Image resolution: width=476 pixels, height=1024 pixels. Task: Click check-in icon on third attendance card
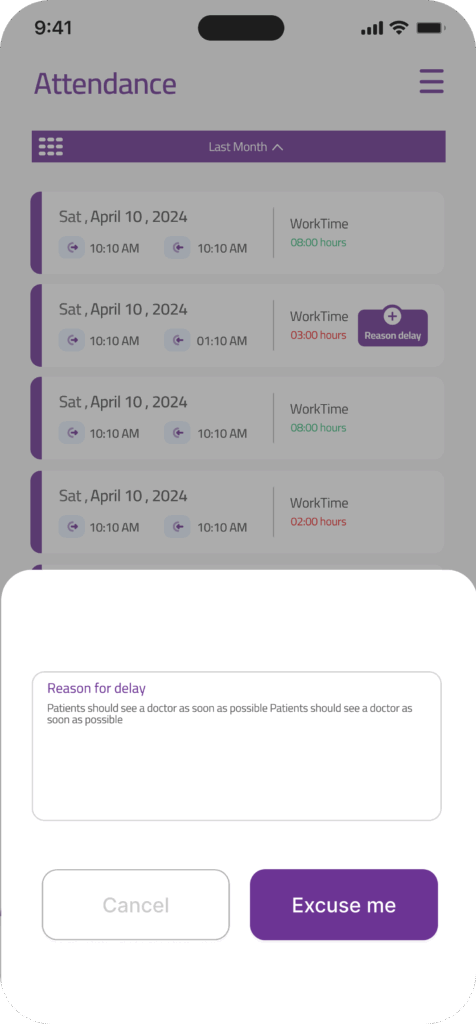(72, 433)
